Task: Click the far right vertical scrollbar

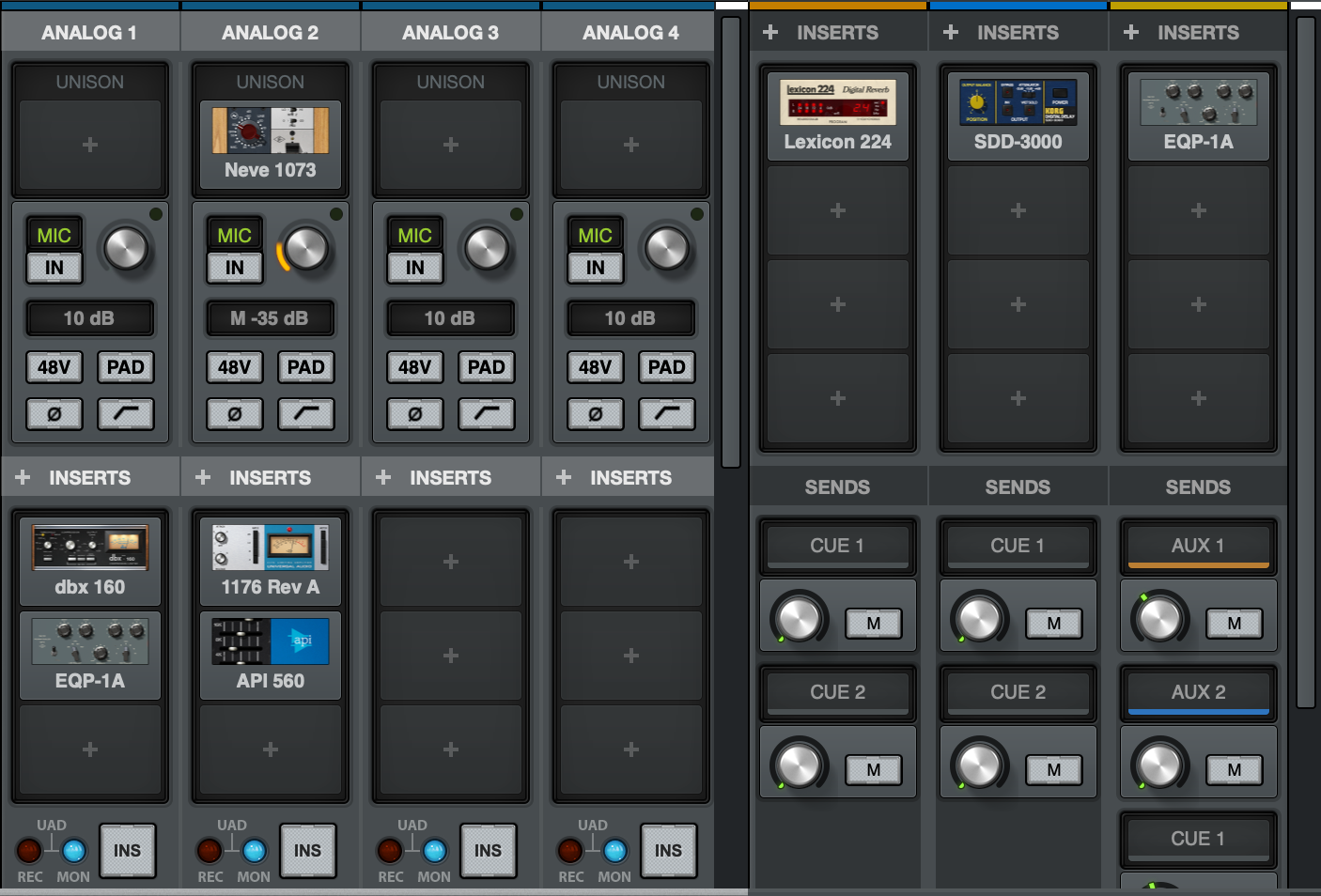Action: point(1306,362)
